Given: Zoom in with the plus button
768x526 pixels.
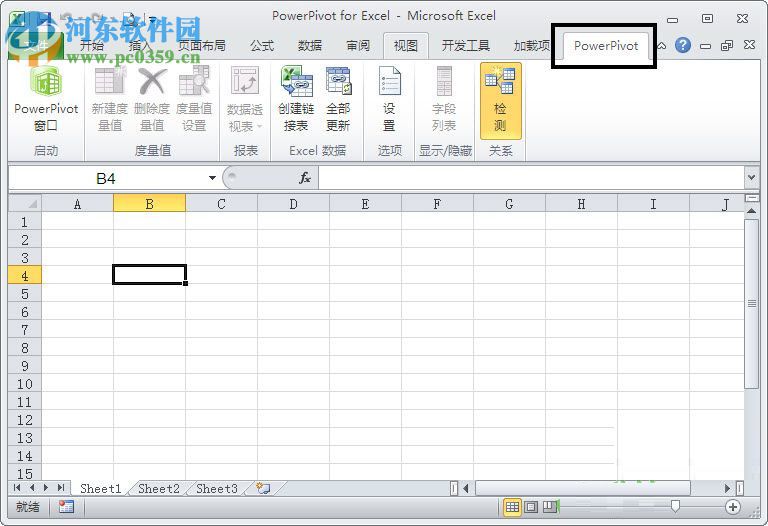Looking at the screenshot, I should (733, 507).
